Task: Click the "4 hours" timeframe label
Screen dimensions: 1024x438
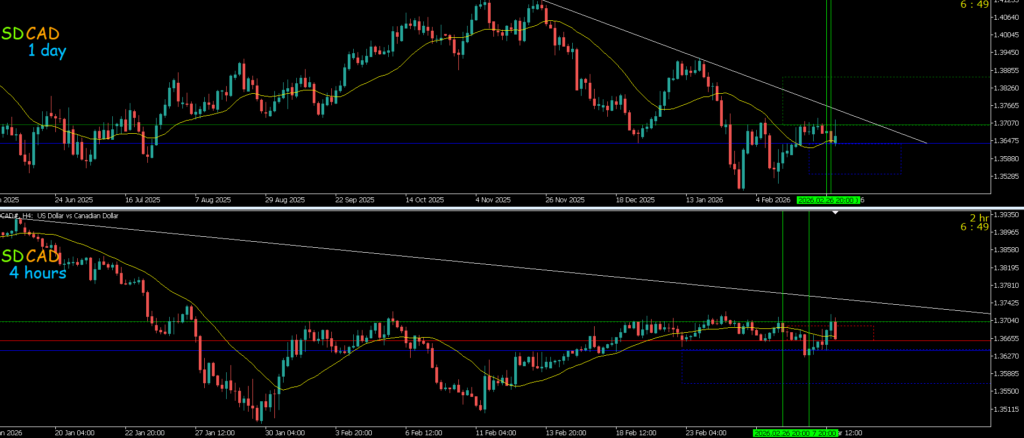Action: pyautogui.click(x=40, y=273)
